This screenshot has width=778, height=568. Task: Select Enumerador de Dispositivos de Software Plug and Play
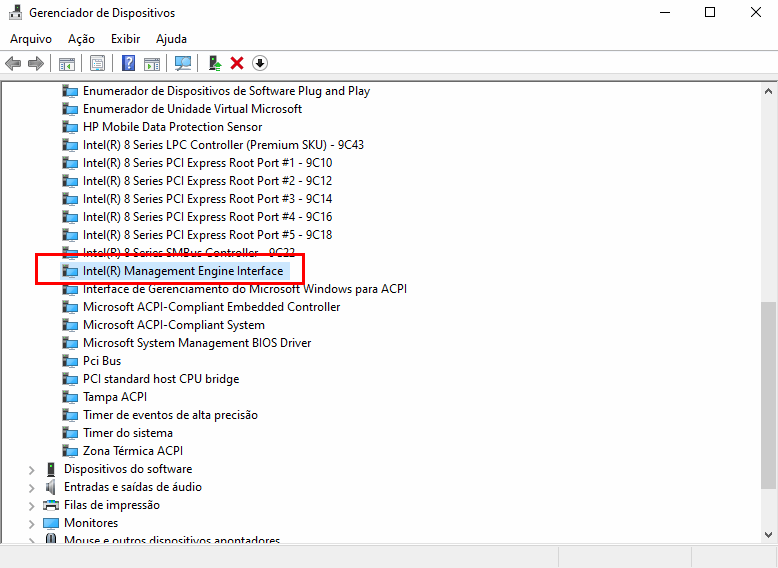click(x=226, y=91)
